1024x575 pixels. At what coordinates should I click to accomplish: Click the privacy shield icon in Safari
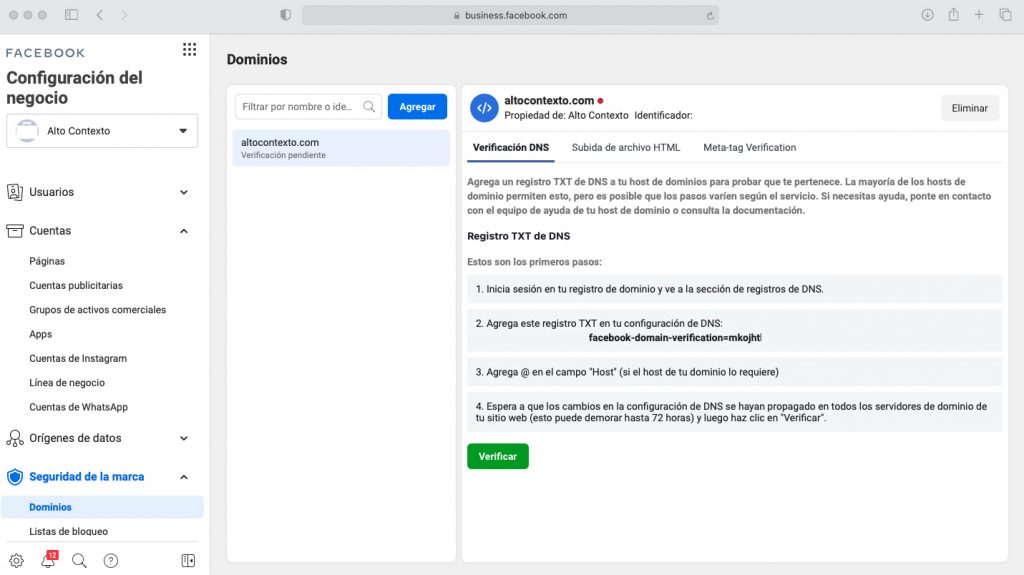[285, 15]
